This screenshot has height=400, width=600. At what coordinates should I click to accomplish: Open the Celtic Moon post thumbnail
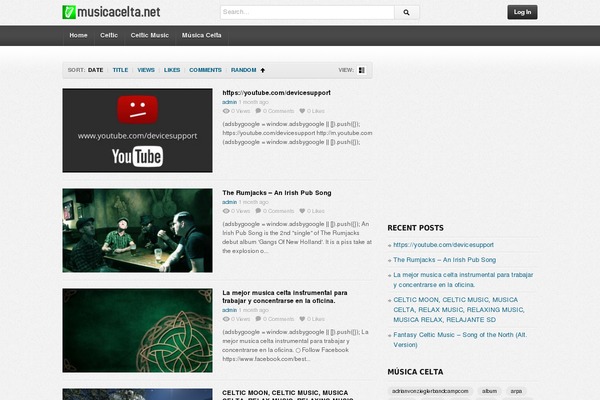tap(137, 394)
